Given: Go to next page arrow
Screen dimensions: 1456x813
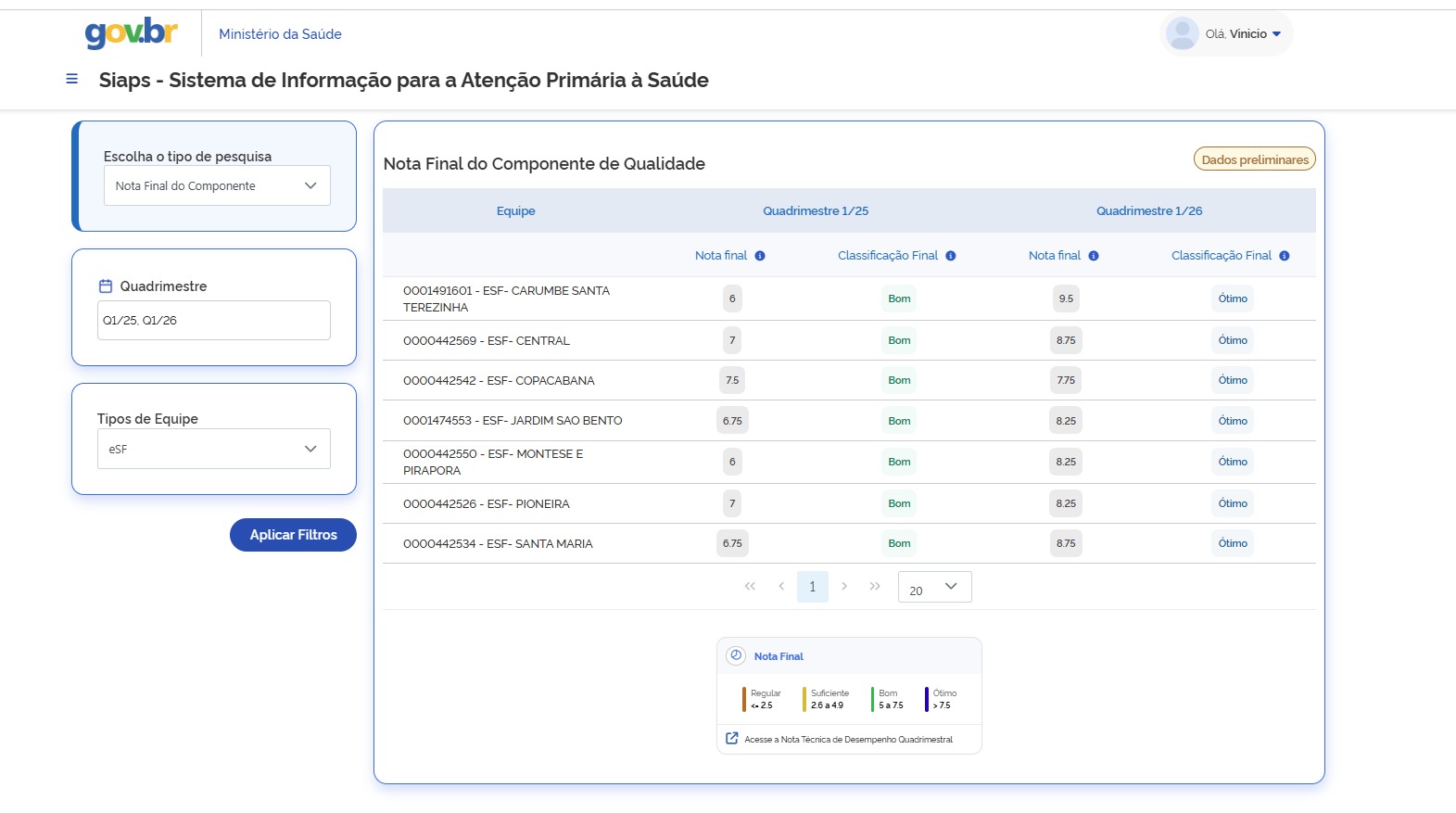Looking at the screenshot, I should point(844,586).
